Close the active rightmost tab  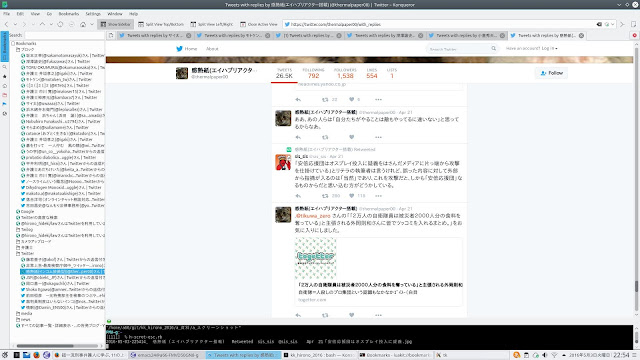point(581,36)
